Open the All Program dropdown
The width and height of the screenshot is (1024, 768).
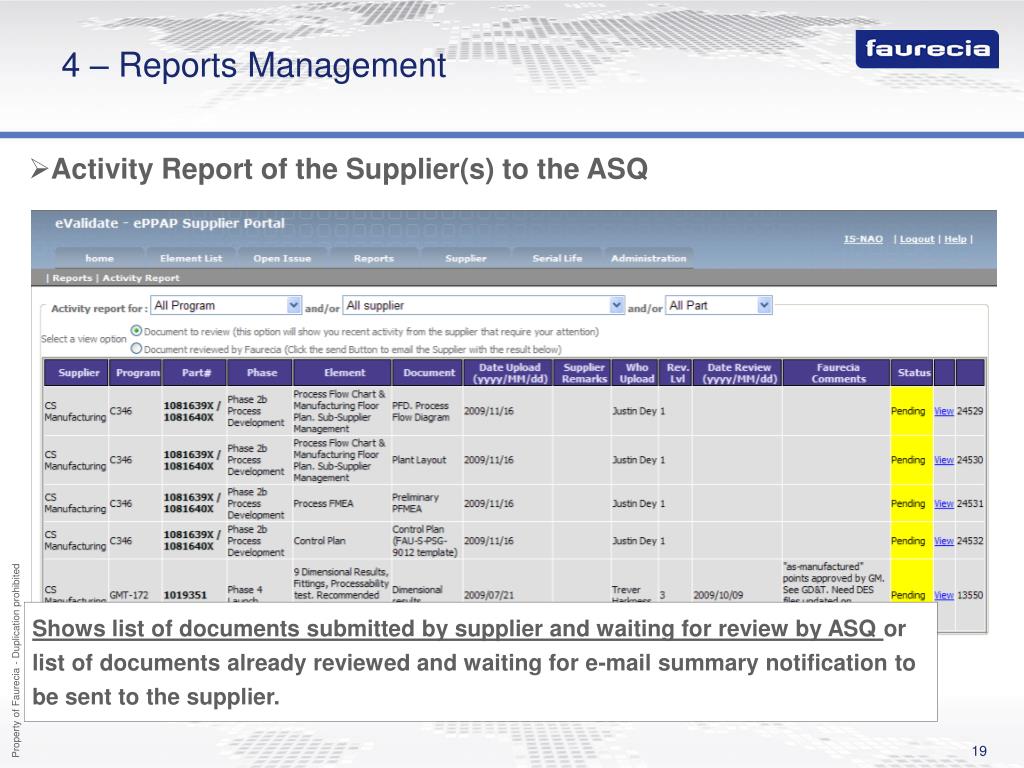click(x=226, y=305)
